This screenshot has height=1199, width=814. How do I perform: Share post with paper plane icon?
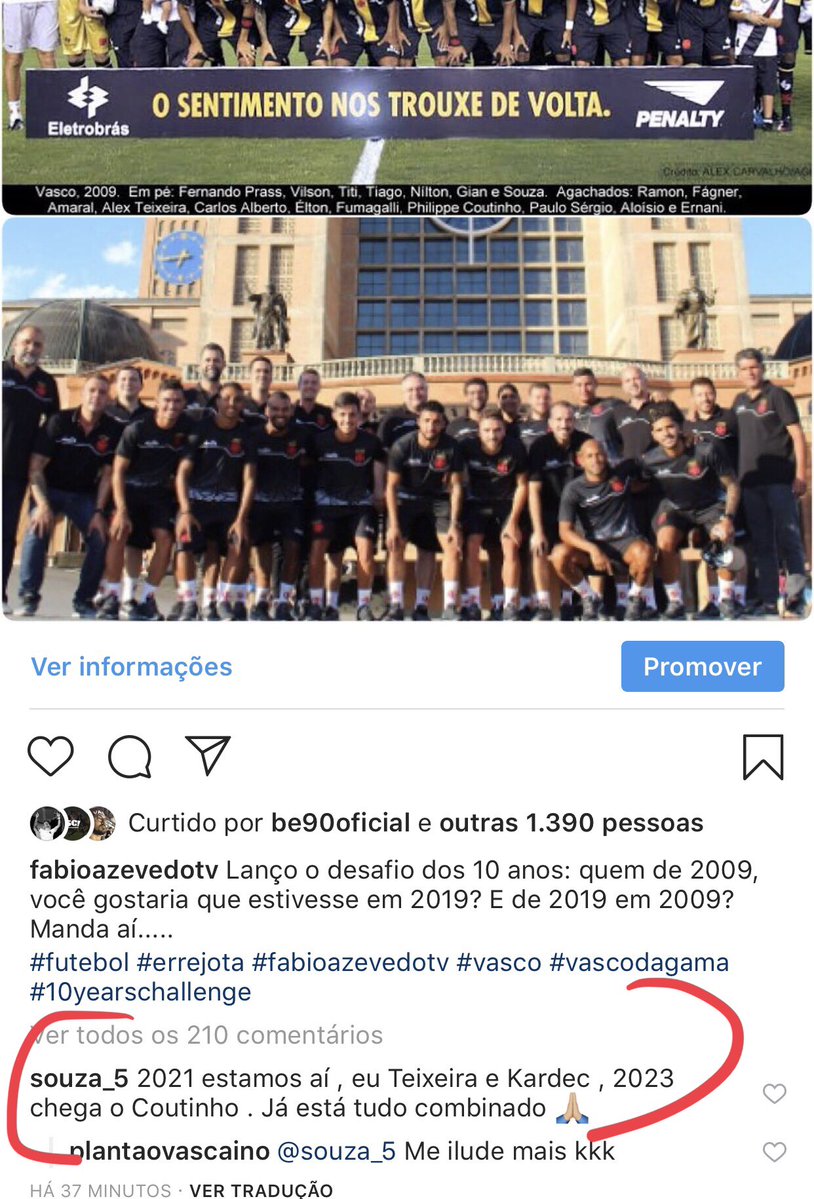click(x=208, y=755)
